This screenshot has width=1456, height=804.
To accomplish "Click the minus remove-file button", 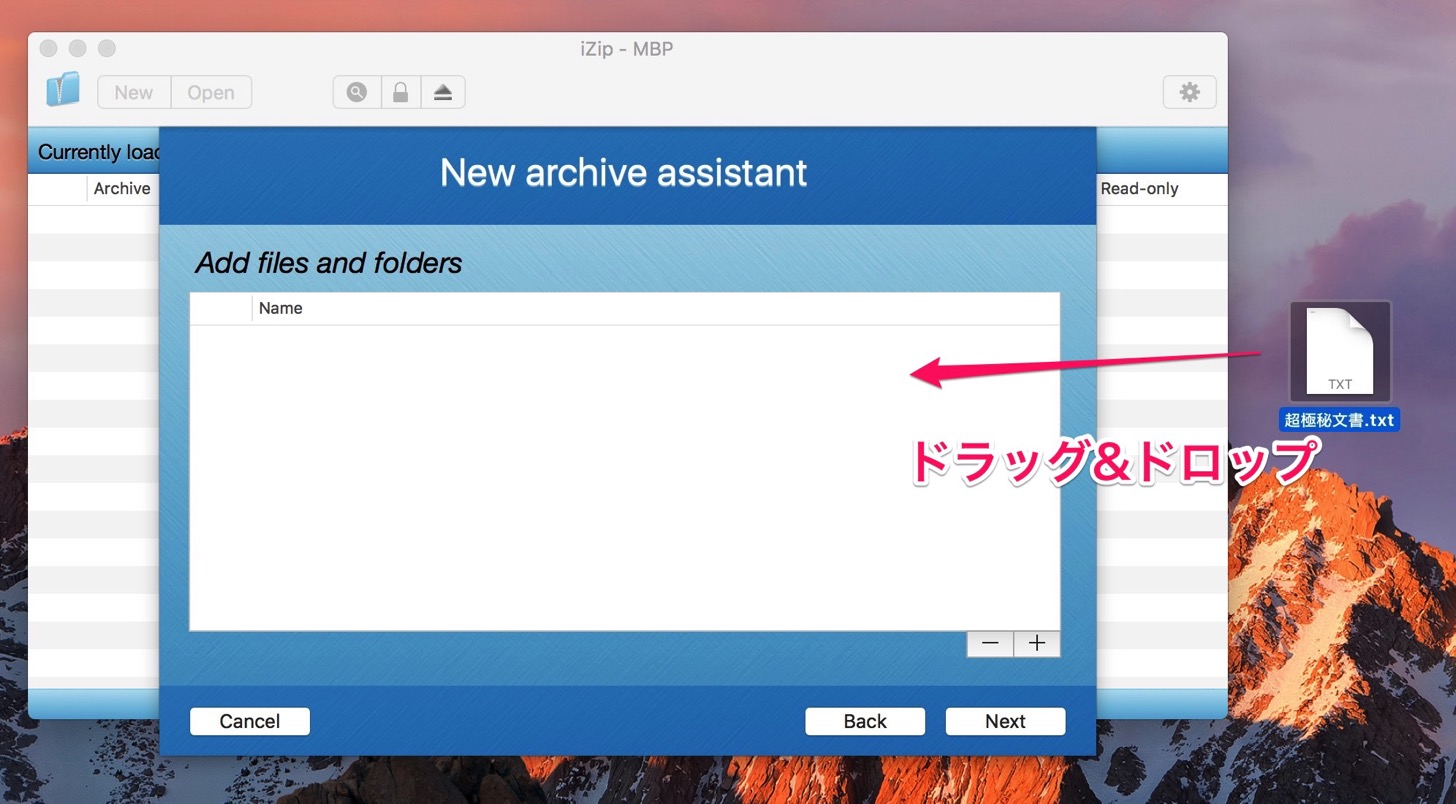I will coord(990,644).
